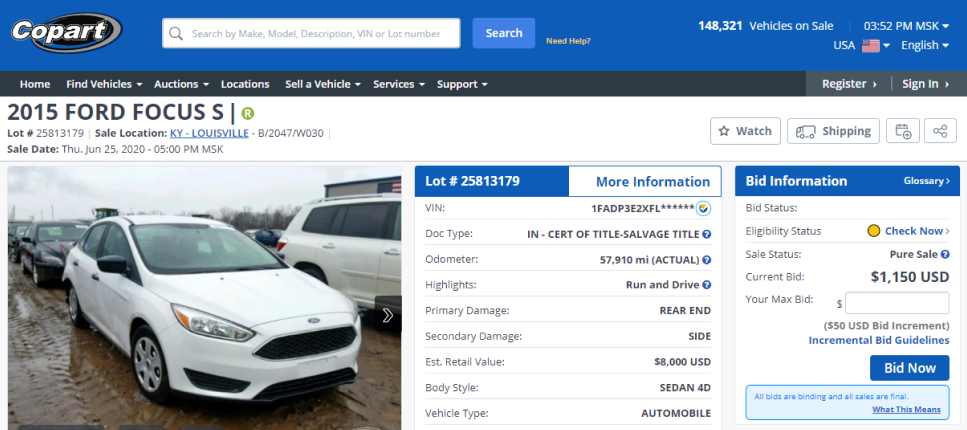Click the info icon beside Pure Sale
The height and width of the screenshot is (430, 967).
click(x=945, y=254)
